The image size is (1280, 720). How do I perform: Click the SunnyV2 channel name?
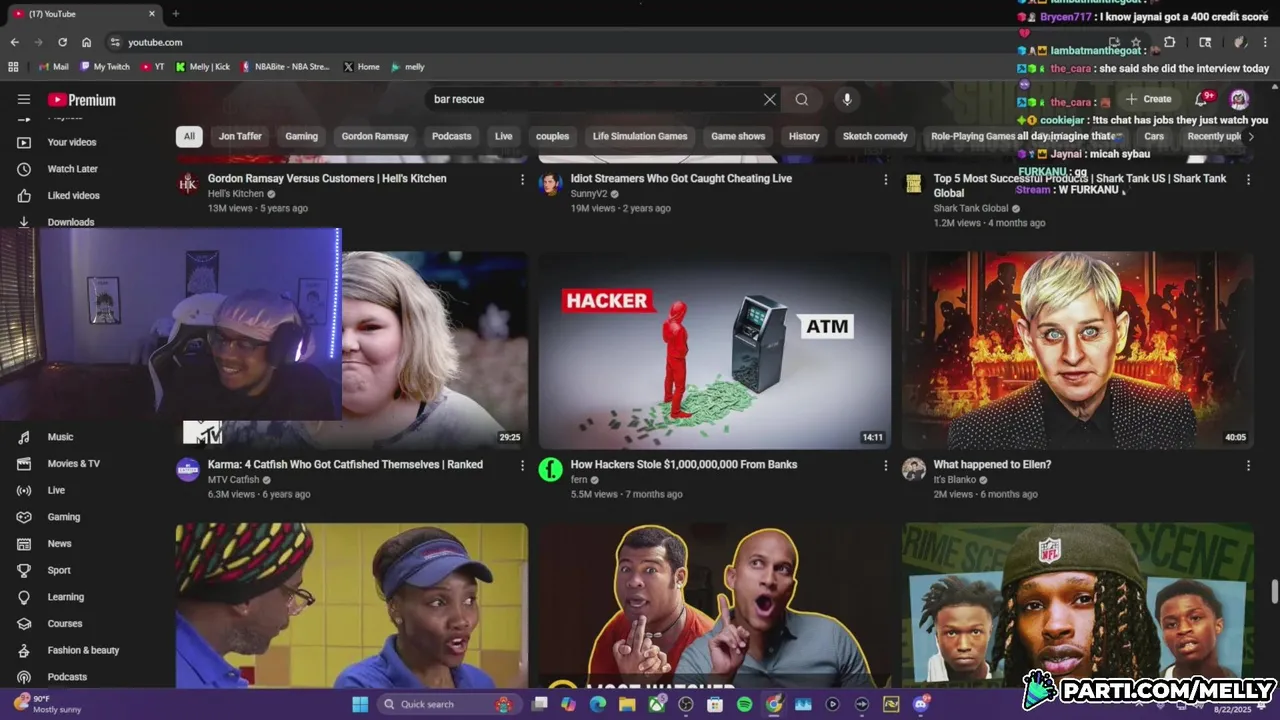coord(589,194)
